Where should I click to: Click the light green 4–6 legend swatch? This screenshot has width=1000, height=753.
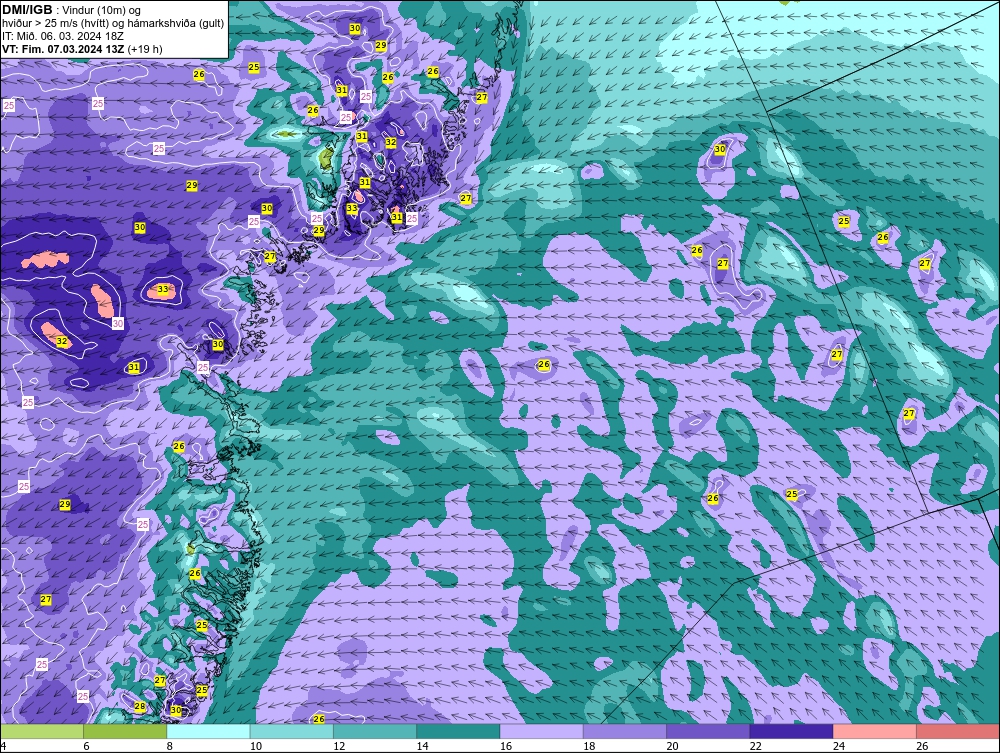tap(42, 731)
